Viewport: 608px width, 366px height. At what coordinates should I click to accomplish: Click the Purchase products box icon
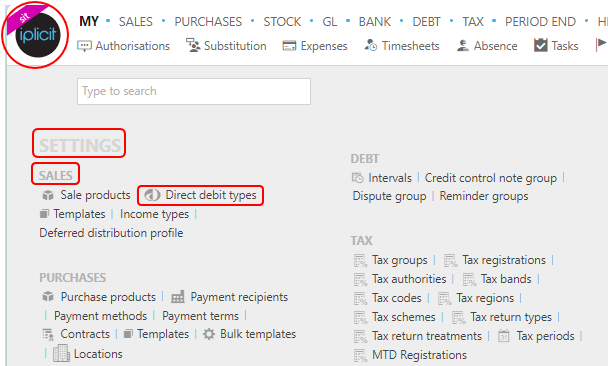click(48, 297)
